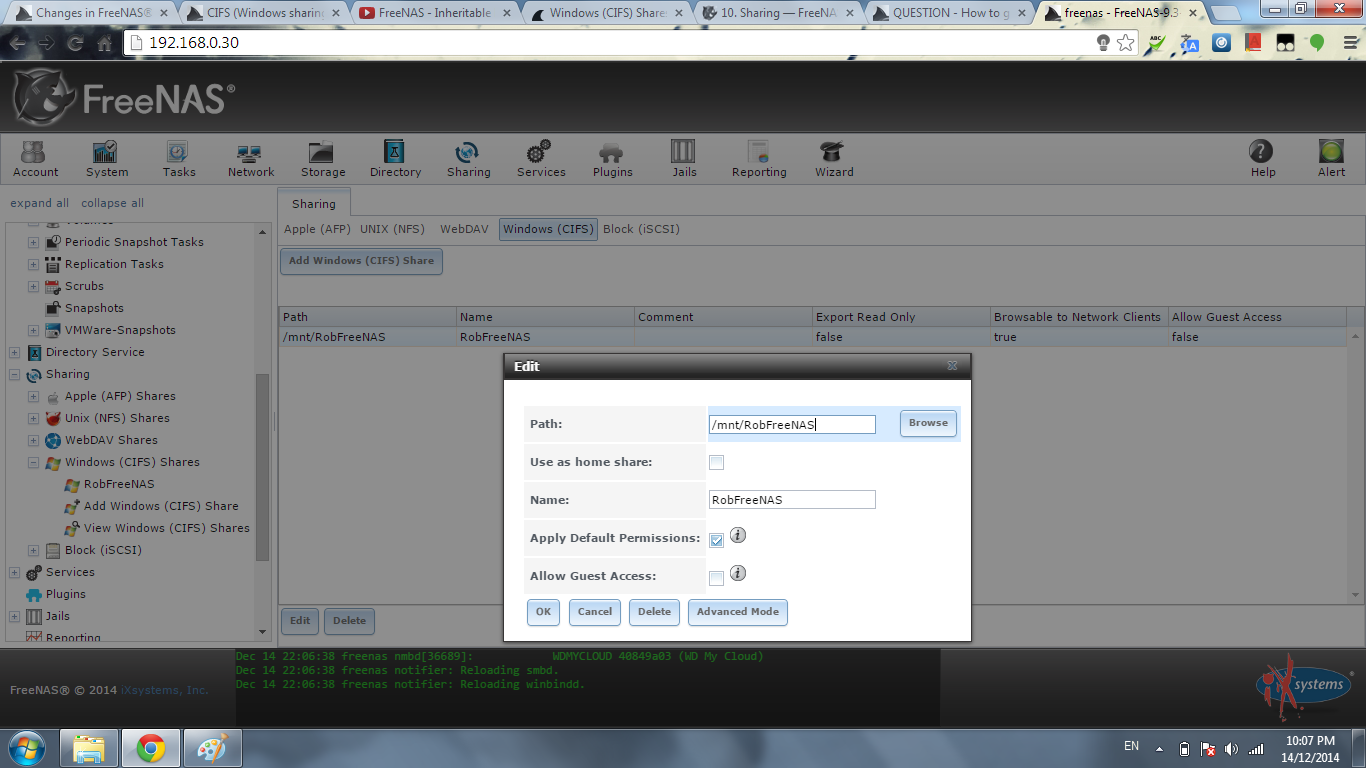Click expand all link
Screen dimensions: 1366x768
[x=40, y=203]
